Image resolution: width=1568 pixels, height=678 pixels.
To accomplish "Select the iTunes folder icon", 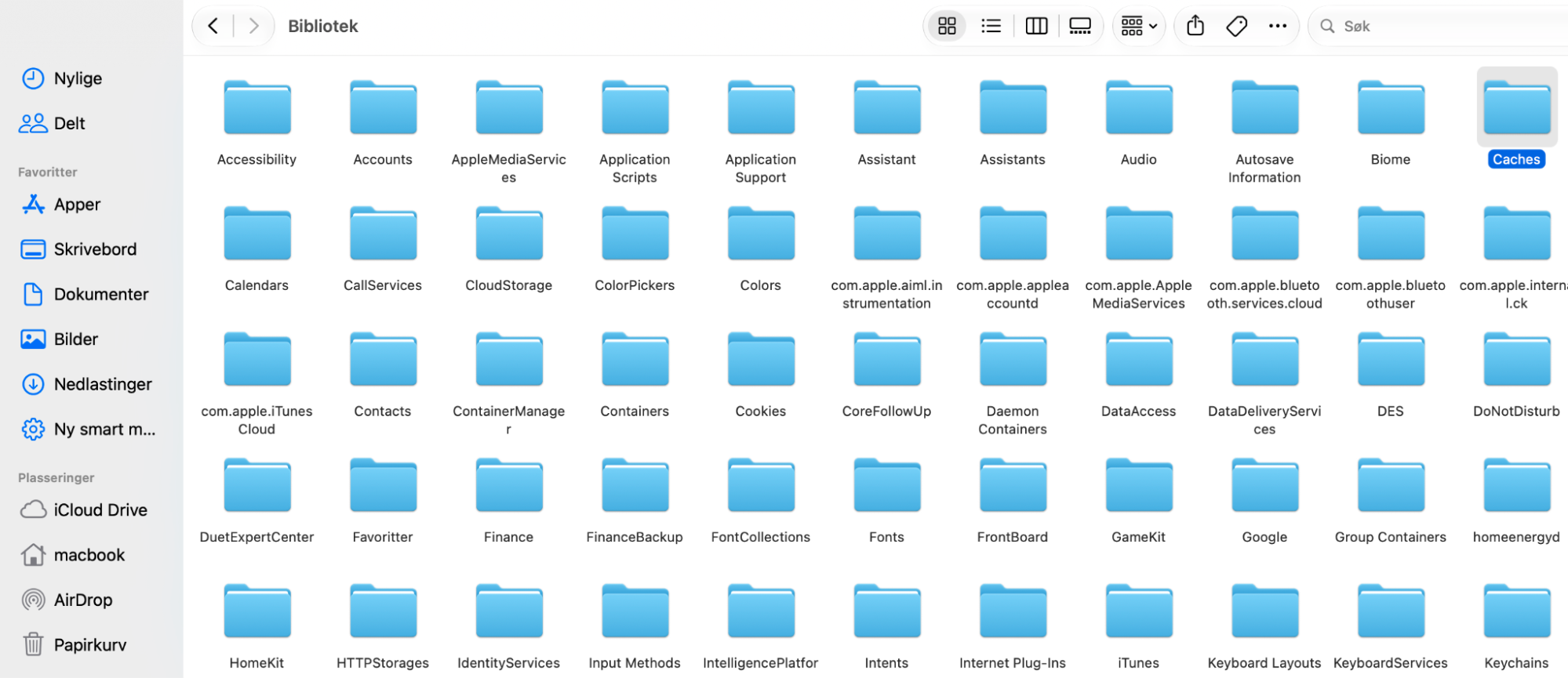I will [x=1139, y=611].
